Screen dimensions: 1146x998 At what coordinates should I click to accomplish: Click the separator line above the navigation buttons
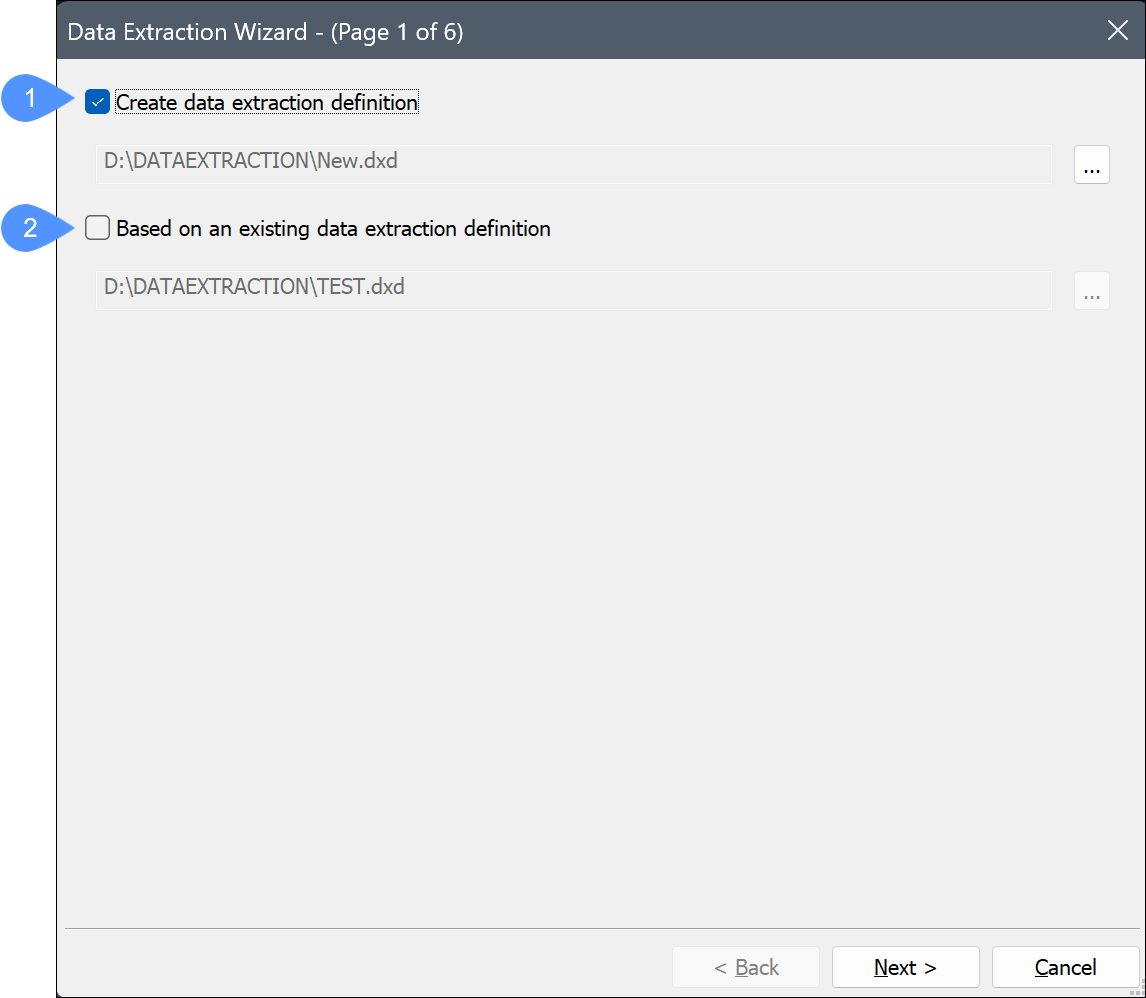[600, 929]
